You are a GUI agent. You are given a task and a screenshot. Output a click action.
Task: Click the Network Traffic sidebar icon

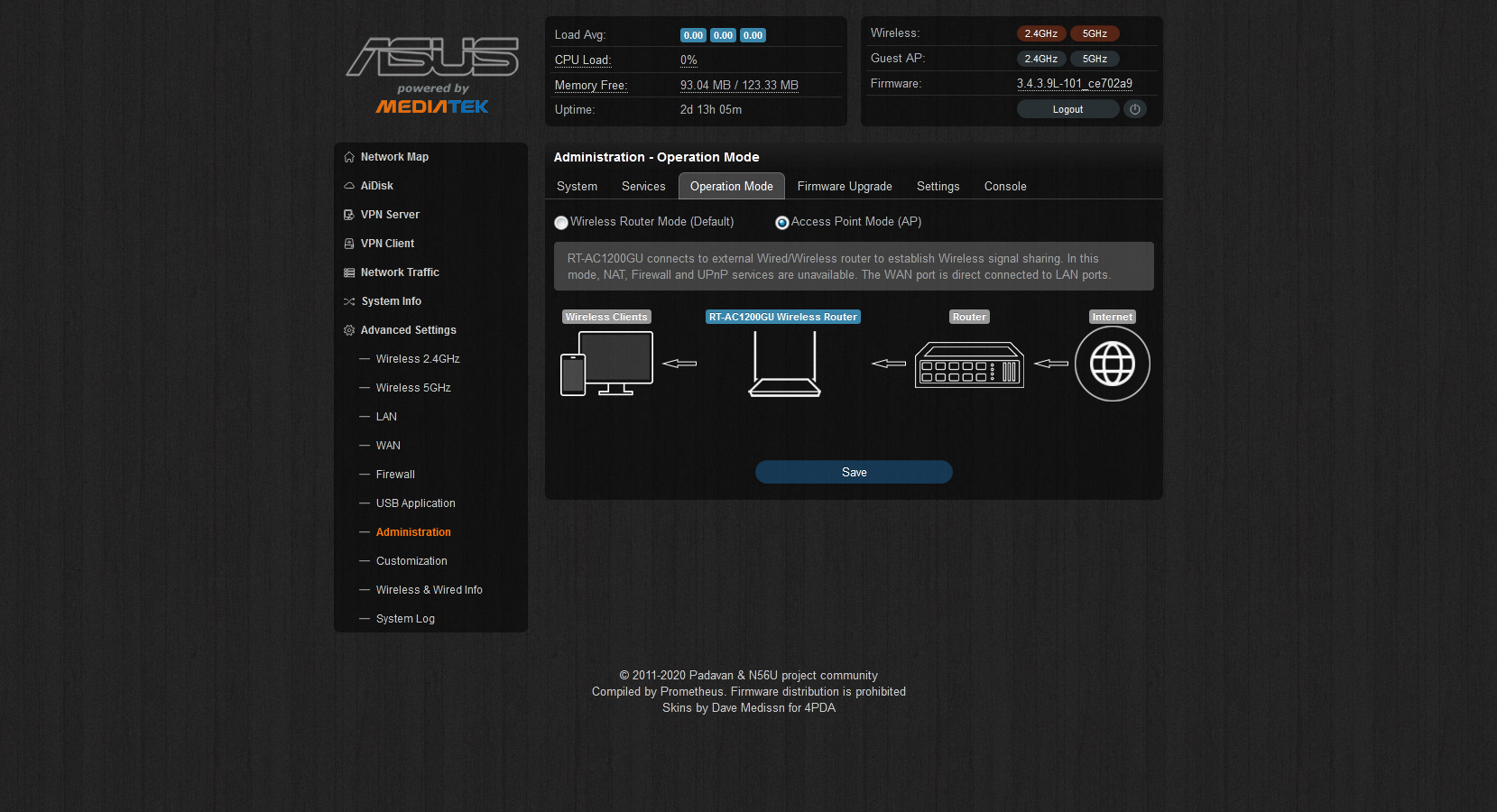point(349,272)
